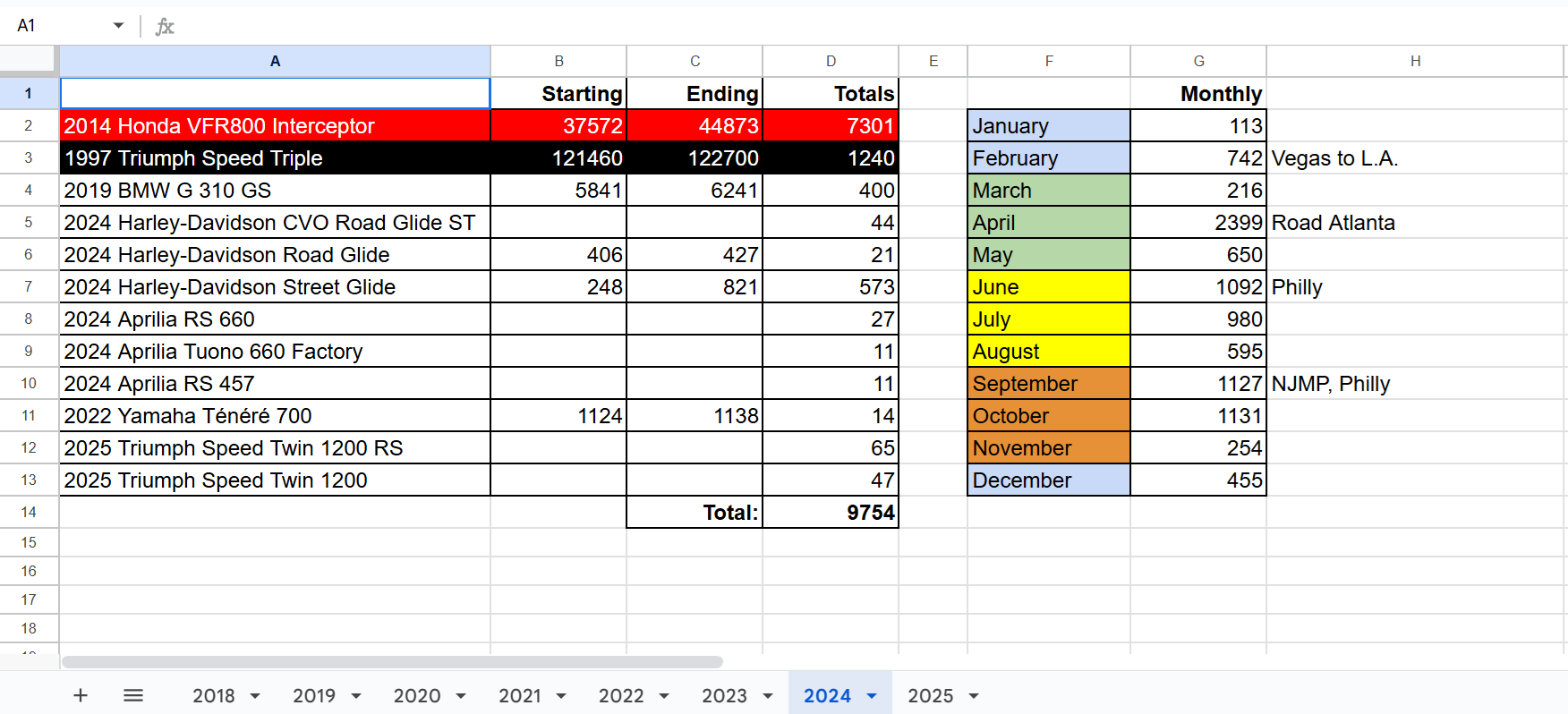Select the Vegas to L.A. note cell
This screenshot has width=1568, height=714.
coord(1415,158)
